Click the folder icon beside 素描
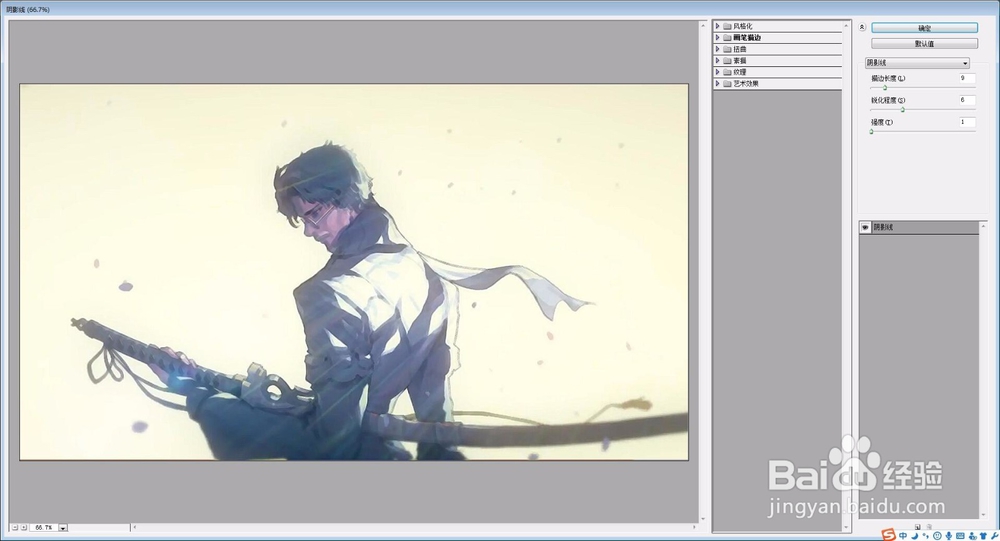 [x=727, y=61]
